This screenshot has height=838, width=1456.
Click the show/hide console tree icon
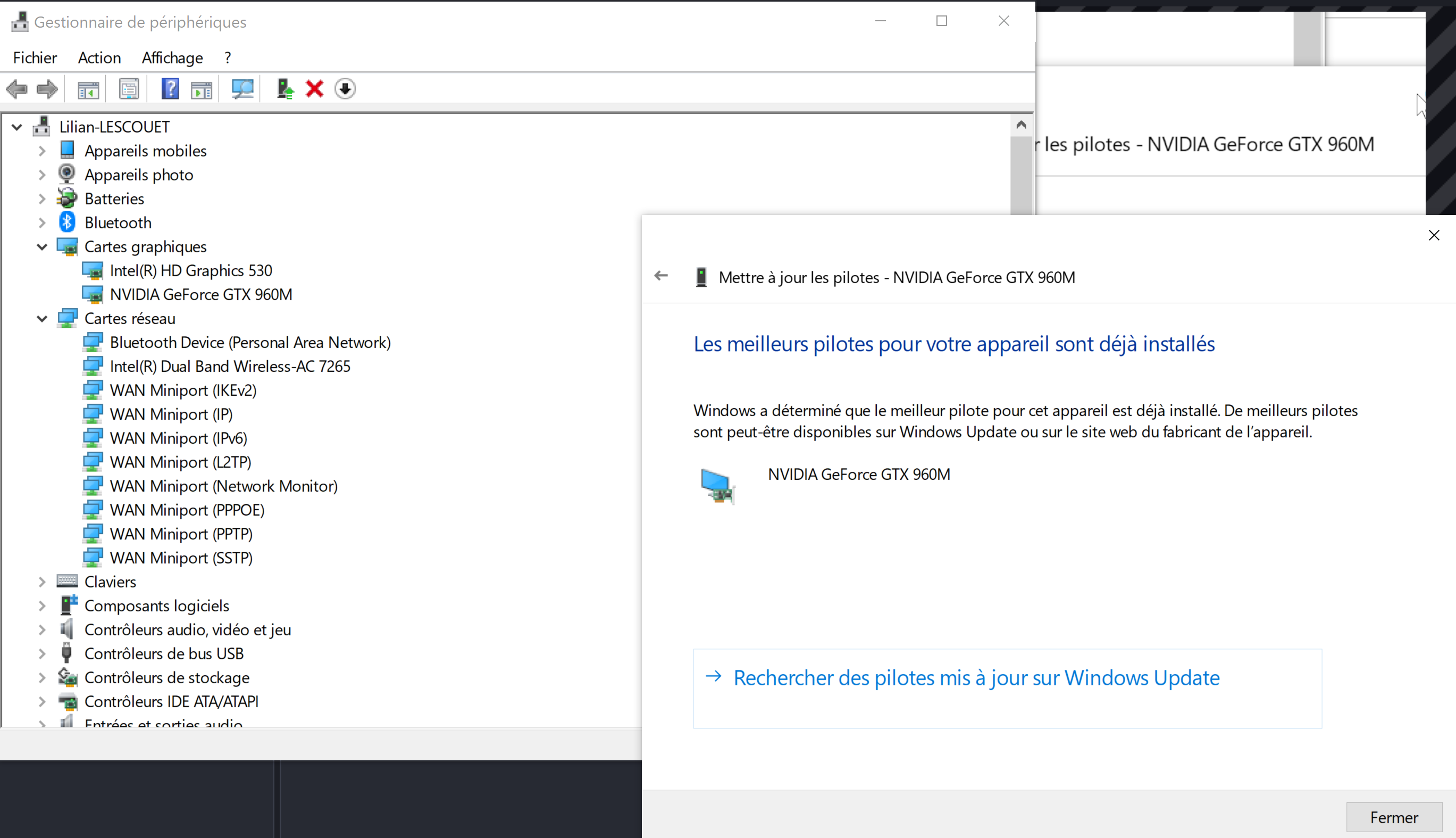pos(89,89)
